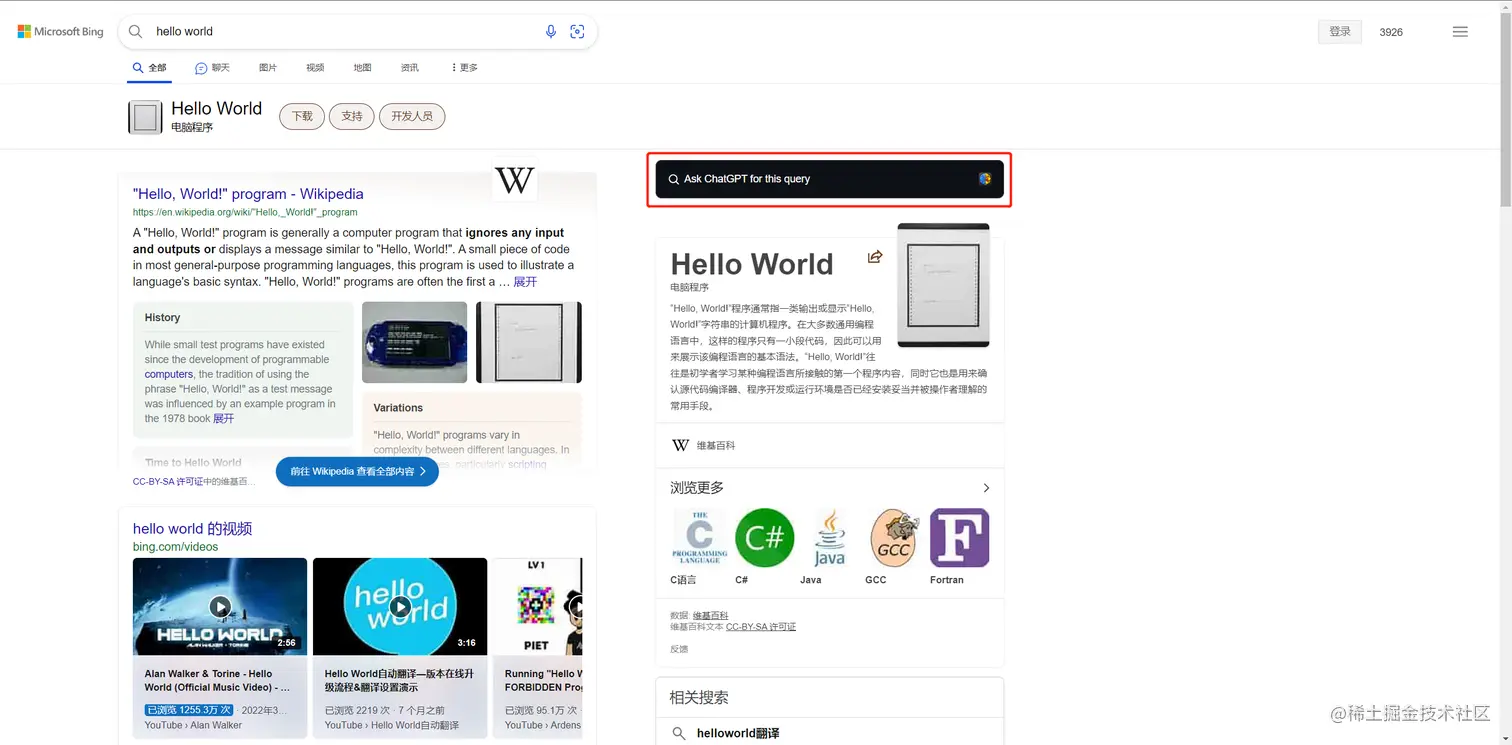Expand the 更多 tabs menu

[464, 68]
